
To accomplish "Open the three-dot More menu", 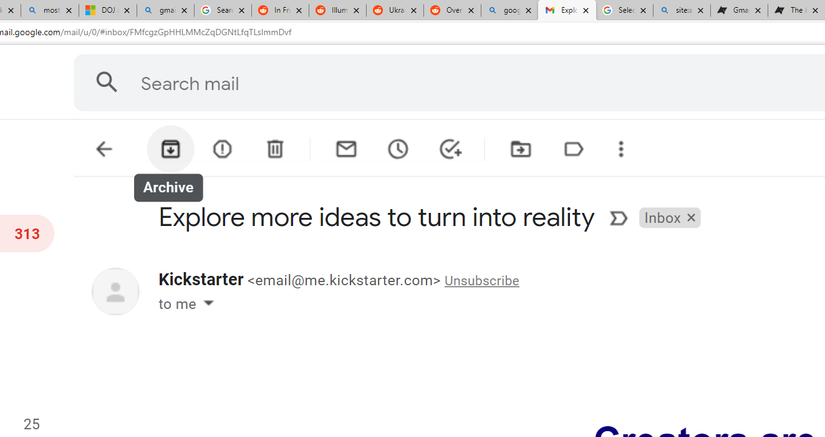I will (x=621, y=149).
